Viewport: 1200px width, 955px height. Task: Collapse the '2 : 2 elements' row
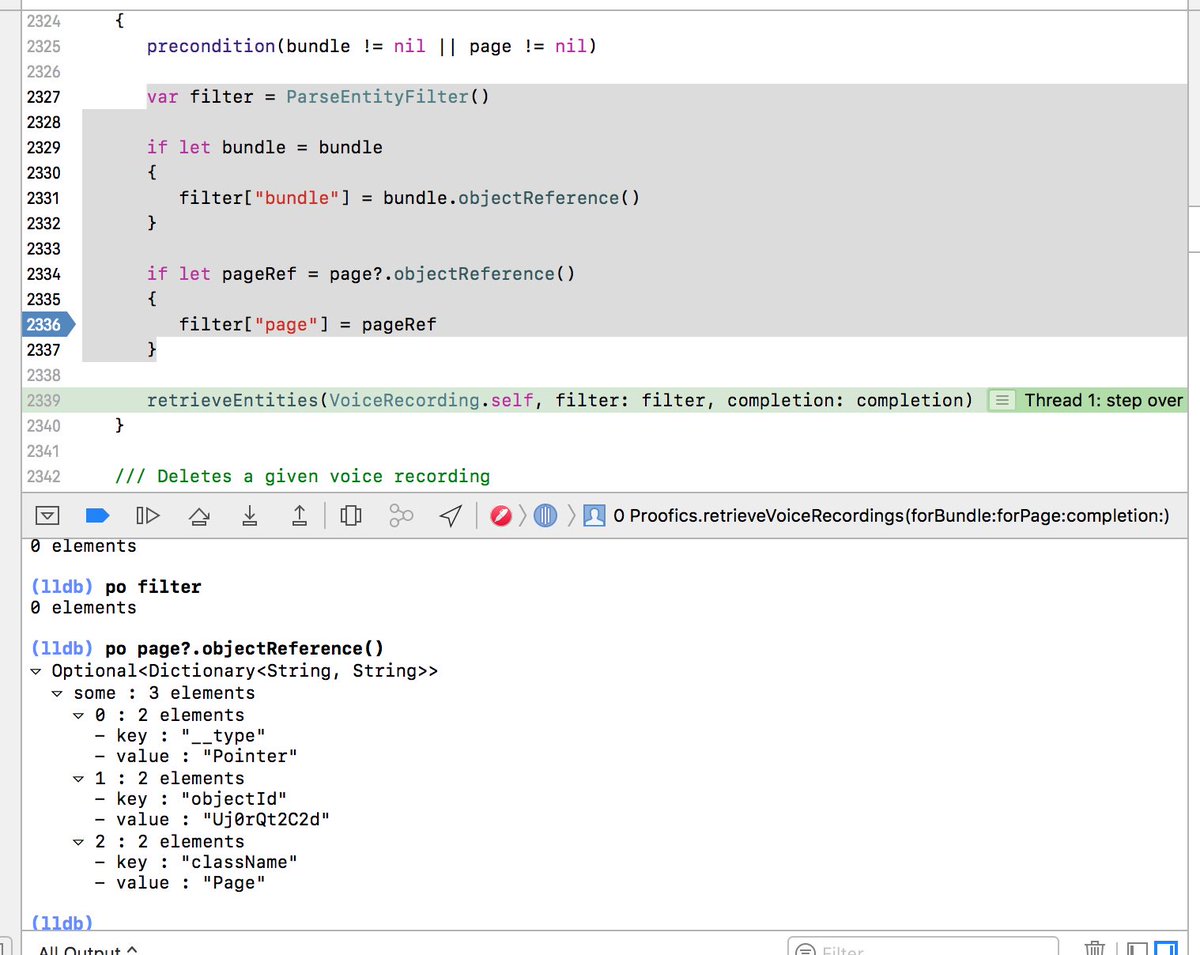click(x=80, y=841)
